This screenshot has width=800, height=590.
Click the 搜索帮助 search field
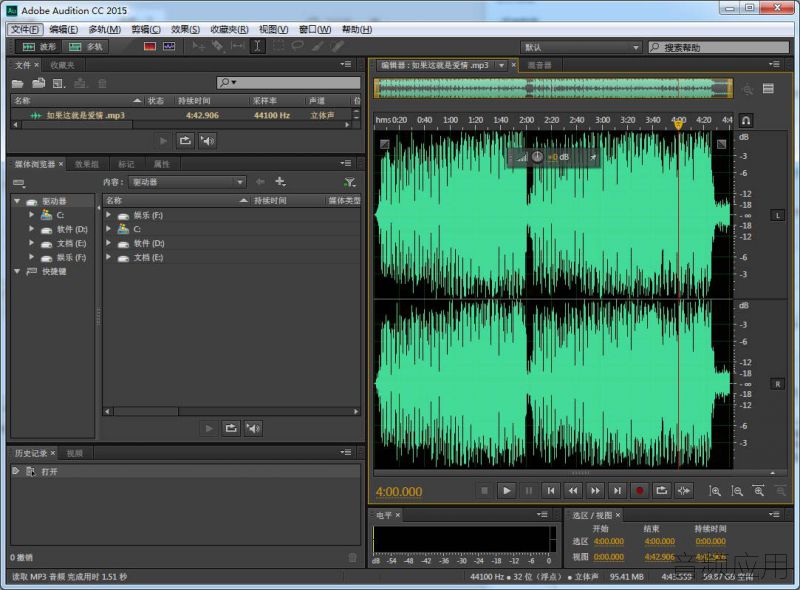tap(719, 47)
